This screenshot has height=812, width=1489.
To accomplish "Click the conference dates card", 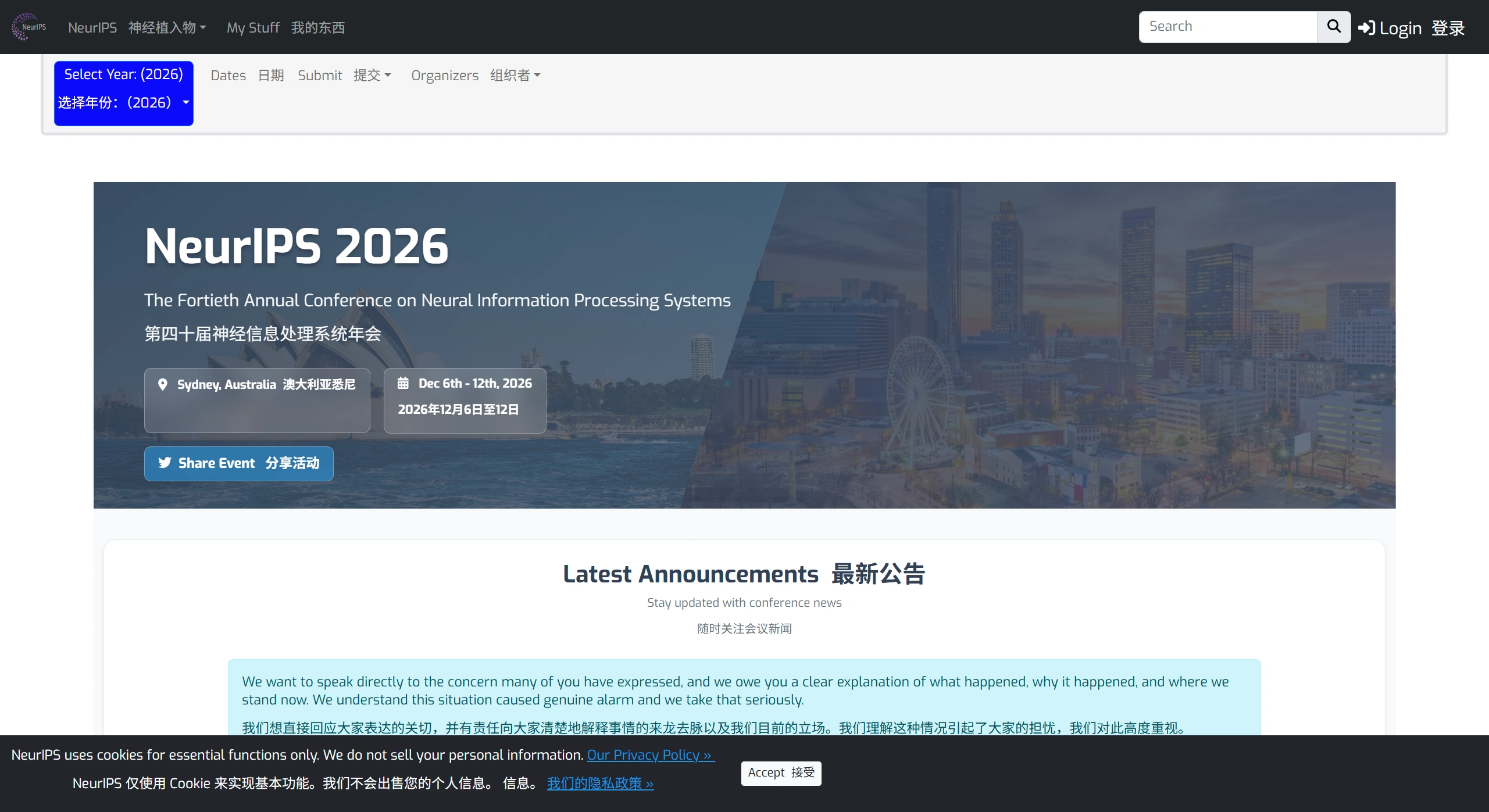I will (x=464, y=400).
